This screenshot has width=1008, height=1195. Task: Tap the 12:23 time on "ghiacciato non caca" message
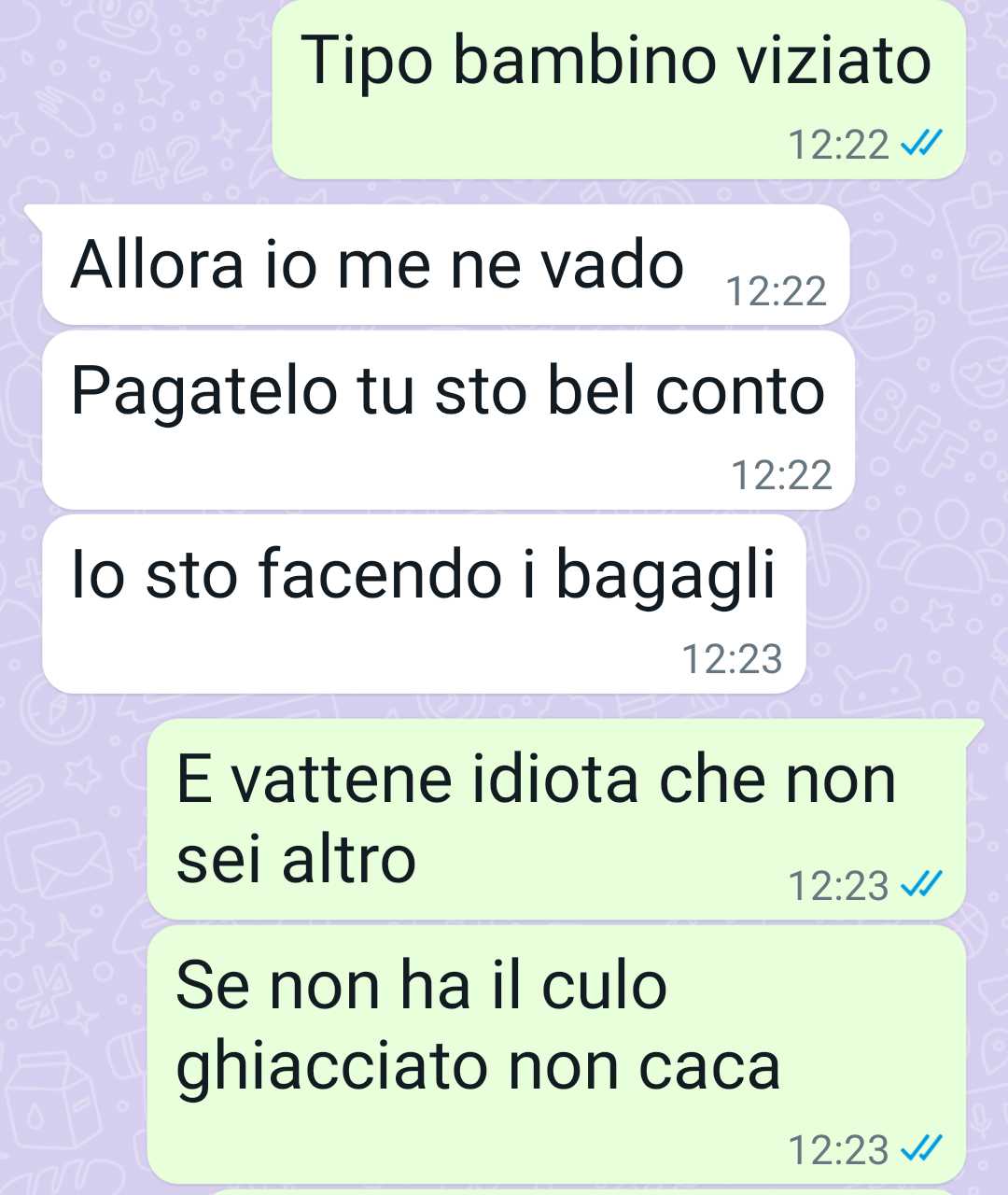[838, 1149]
